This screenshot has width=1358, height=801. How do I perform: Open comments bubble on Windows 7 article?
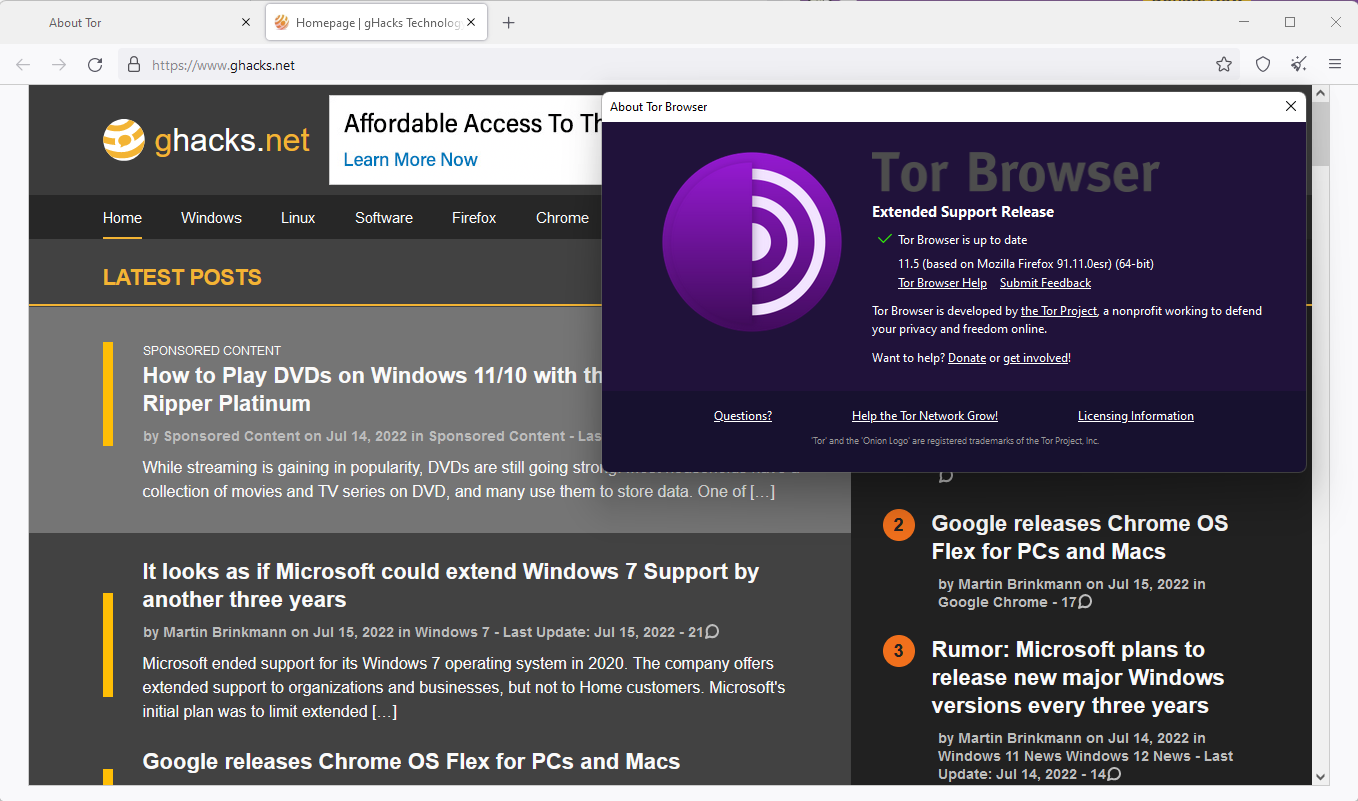pos(712,632)
